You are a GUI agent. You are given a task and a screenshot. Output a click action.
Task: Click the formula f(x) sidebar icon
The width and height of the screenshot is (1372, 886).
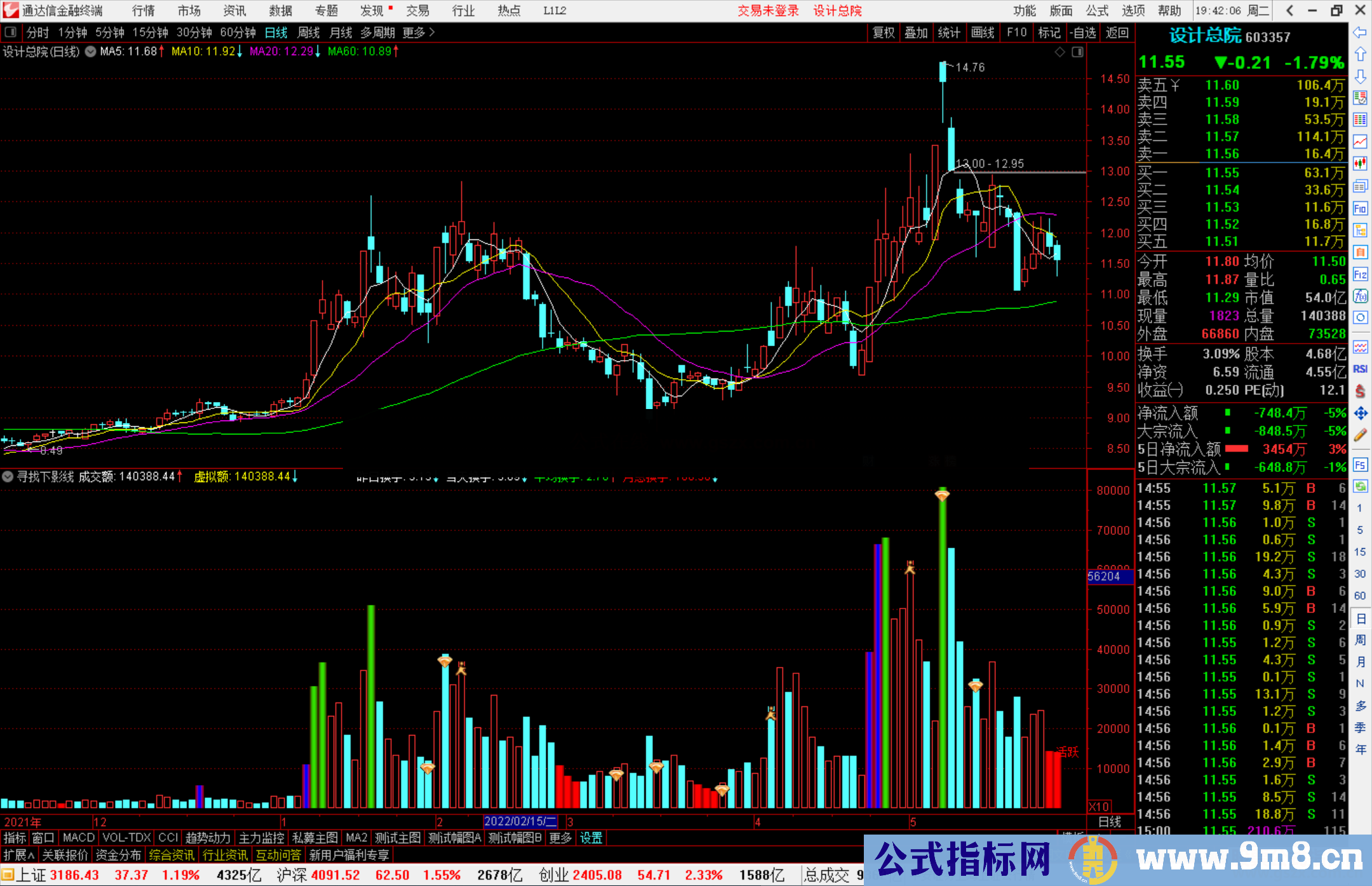1360,297
